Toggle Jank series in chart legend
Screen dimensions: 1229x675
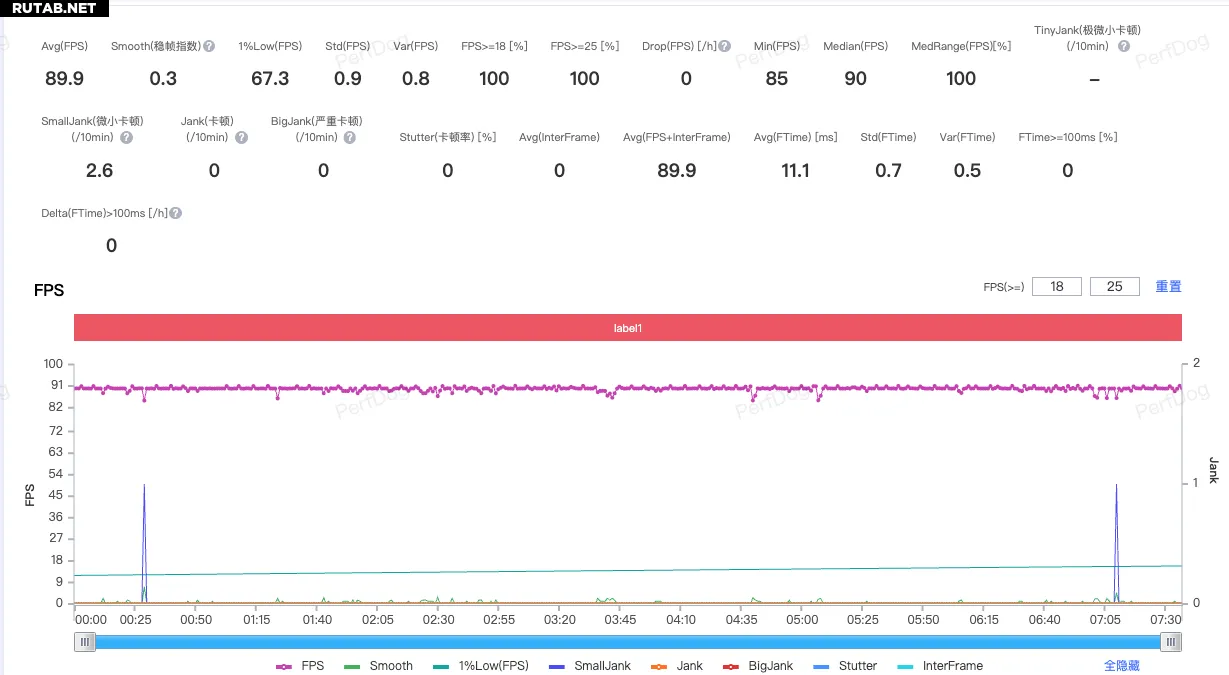pos(676,666)
